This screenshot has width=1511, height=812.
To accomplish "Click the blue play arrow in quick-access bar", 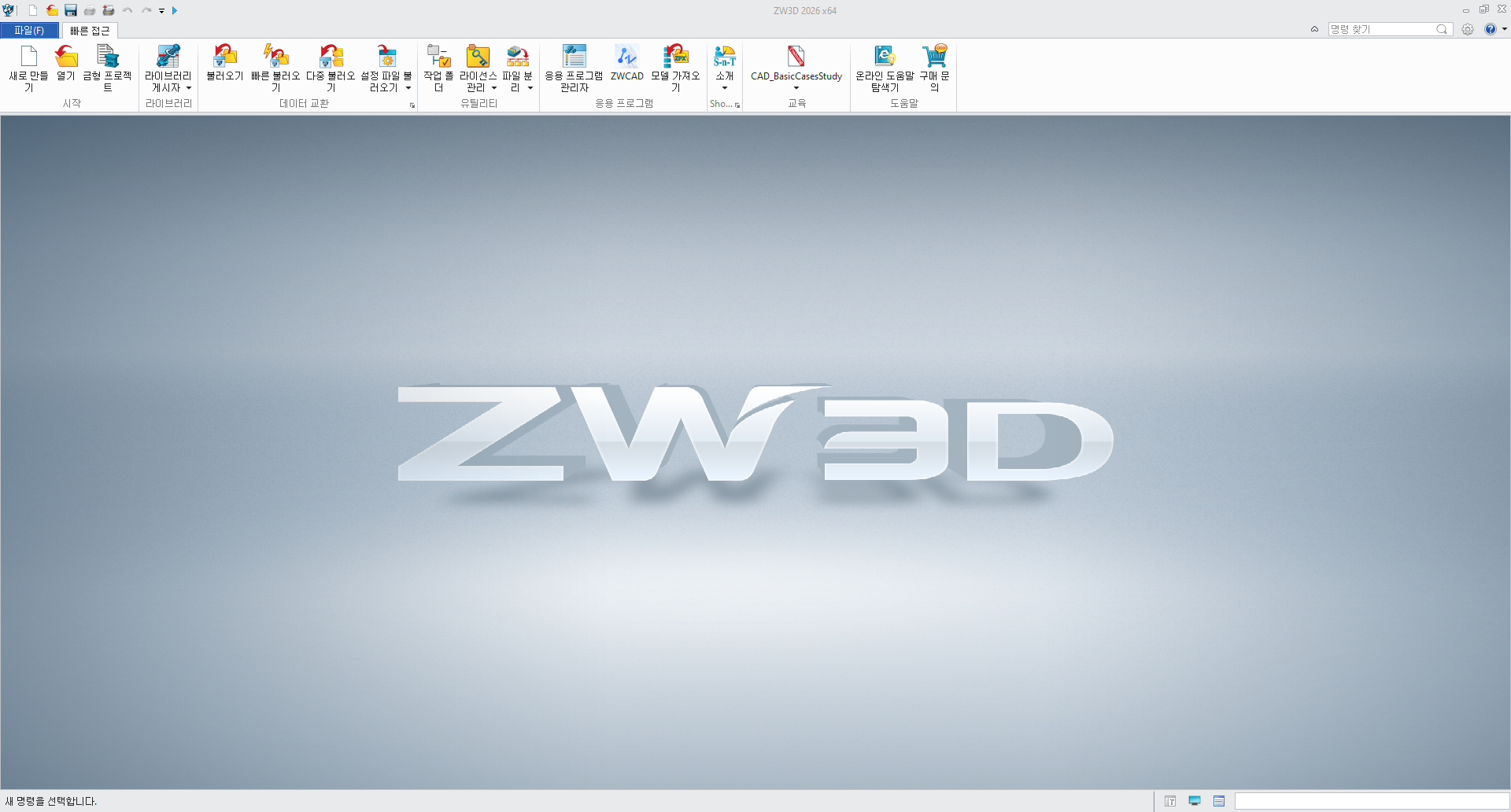I will point(175,10).
